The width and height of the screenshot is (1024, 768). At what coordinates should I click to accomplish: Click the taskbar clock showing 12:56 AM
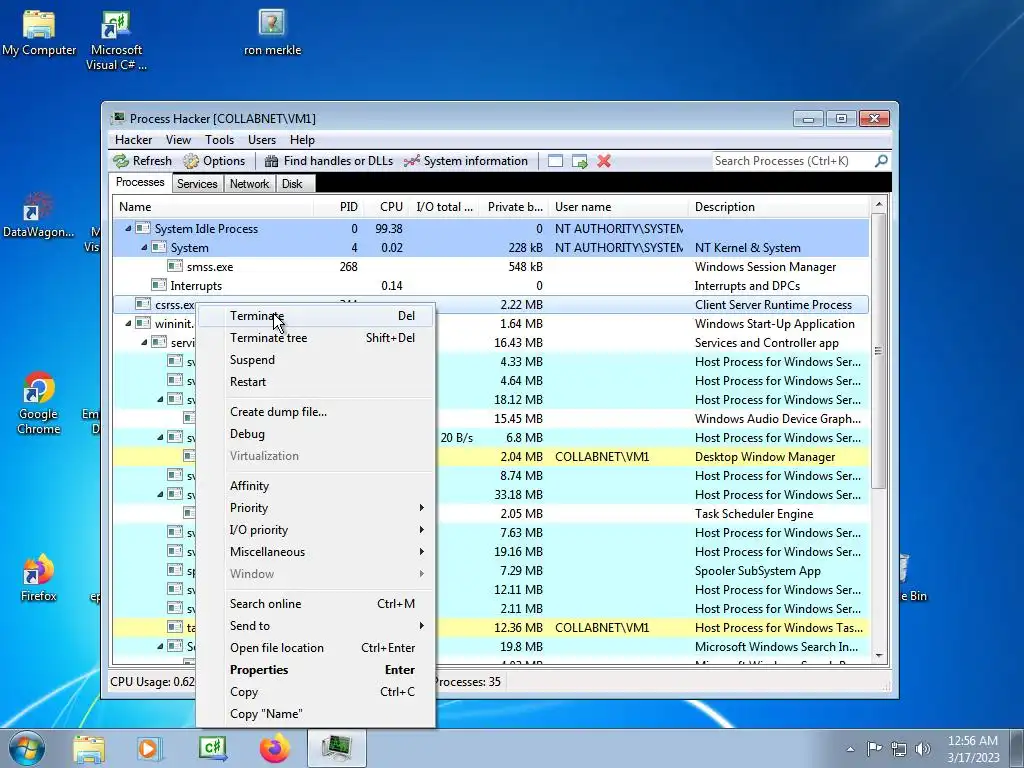[x=973, y=748]
